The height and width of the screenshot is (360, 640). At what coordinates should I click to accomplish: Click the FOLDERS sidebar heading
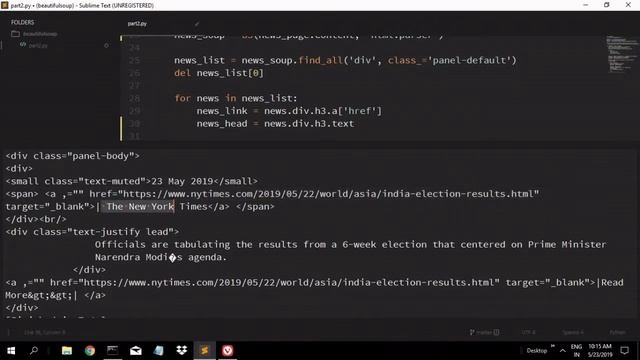click(22, 22)
